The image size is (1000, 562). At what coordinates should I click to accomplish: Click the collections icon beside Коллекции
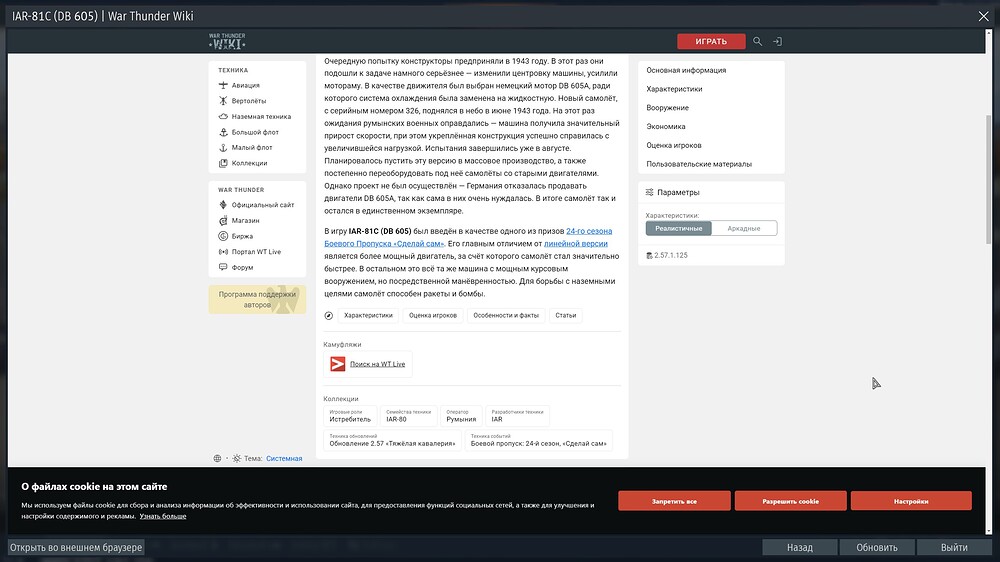(223, 163)
